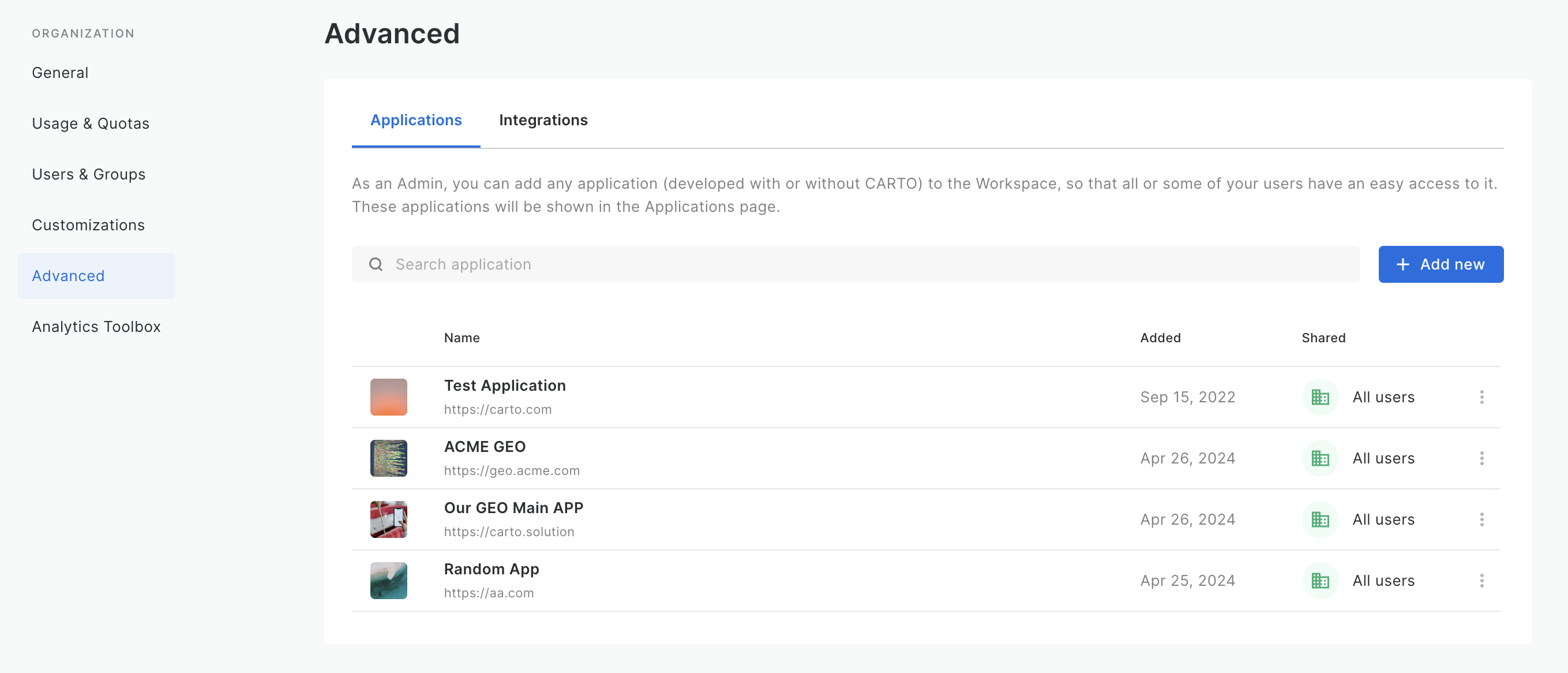The height and width of the screenshot is (673, 1568).
Task: Open the General organization settings
Action: (x=60, y=73)
